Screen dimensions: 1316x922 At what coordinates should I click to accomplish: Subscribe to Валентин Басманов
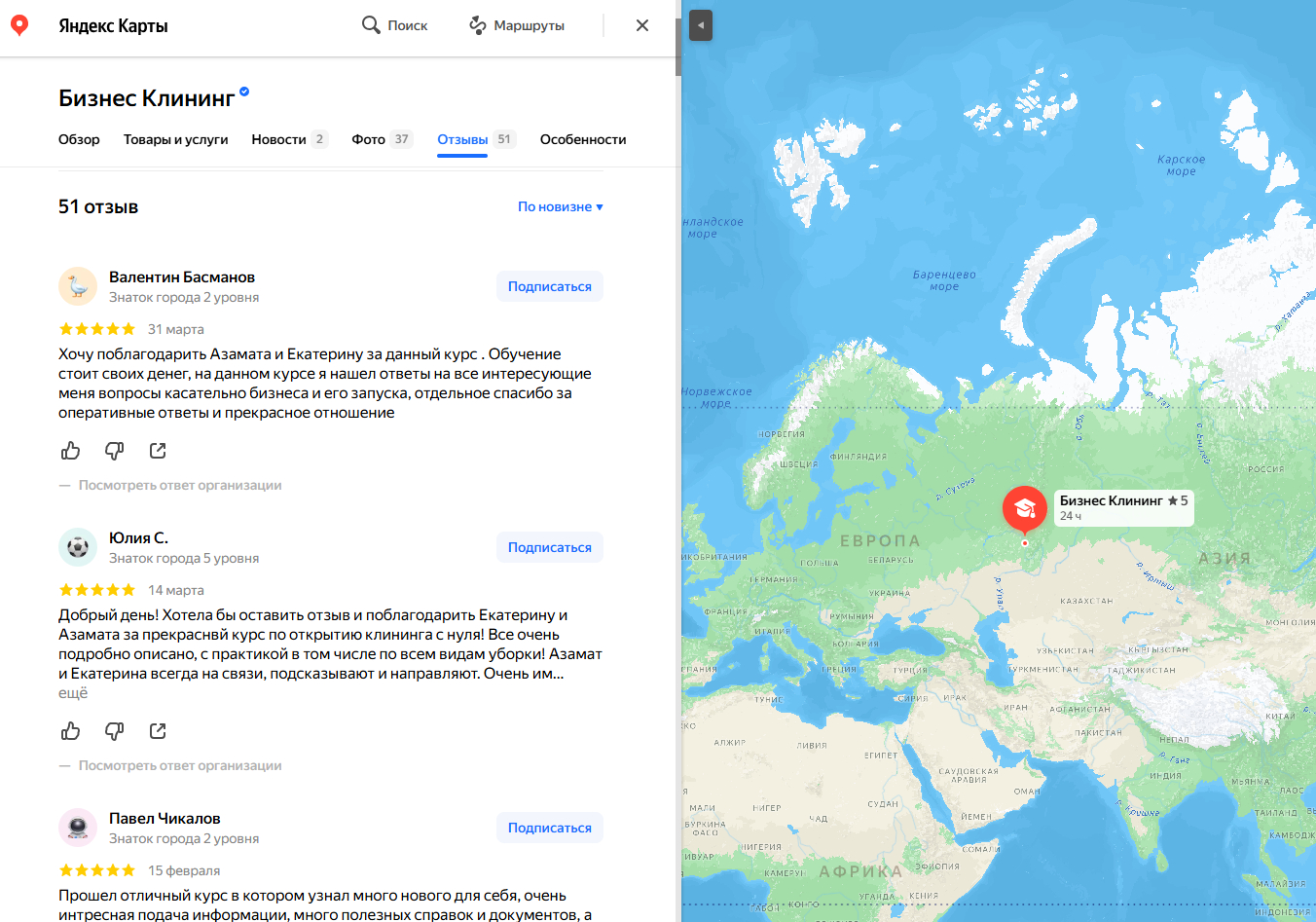tap(550, 286)
